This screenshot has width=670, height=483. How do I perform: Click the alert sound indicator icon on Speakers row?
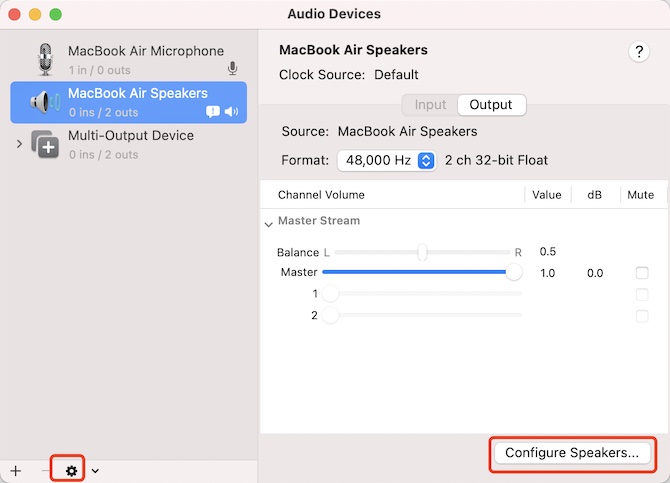point(213,112)
